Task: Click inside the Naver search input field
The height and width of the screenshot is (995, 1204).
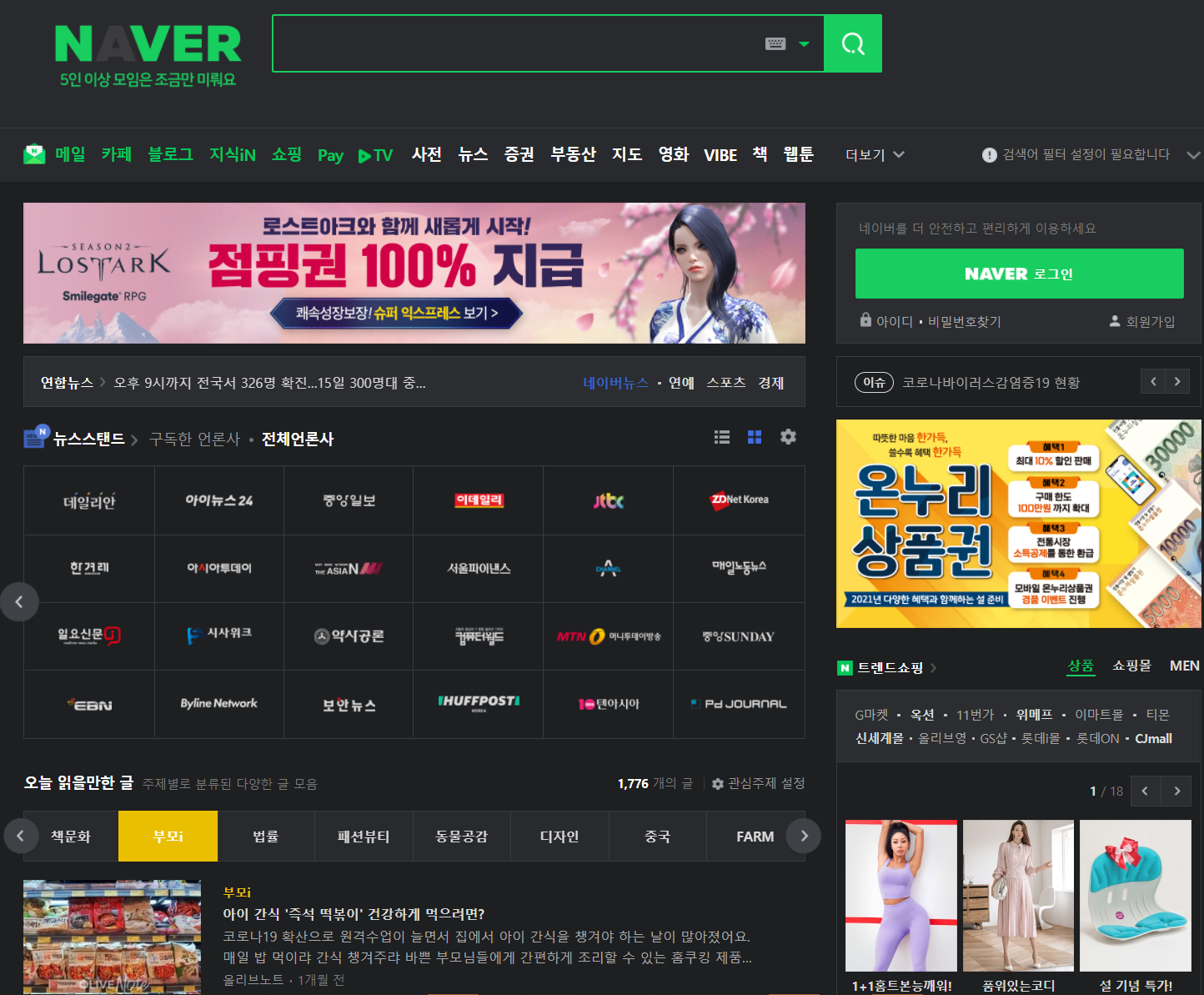Action: pyautogui.click(x=517, y=43)
